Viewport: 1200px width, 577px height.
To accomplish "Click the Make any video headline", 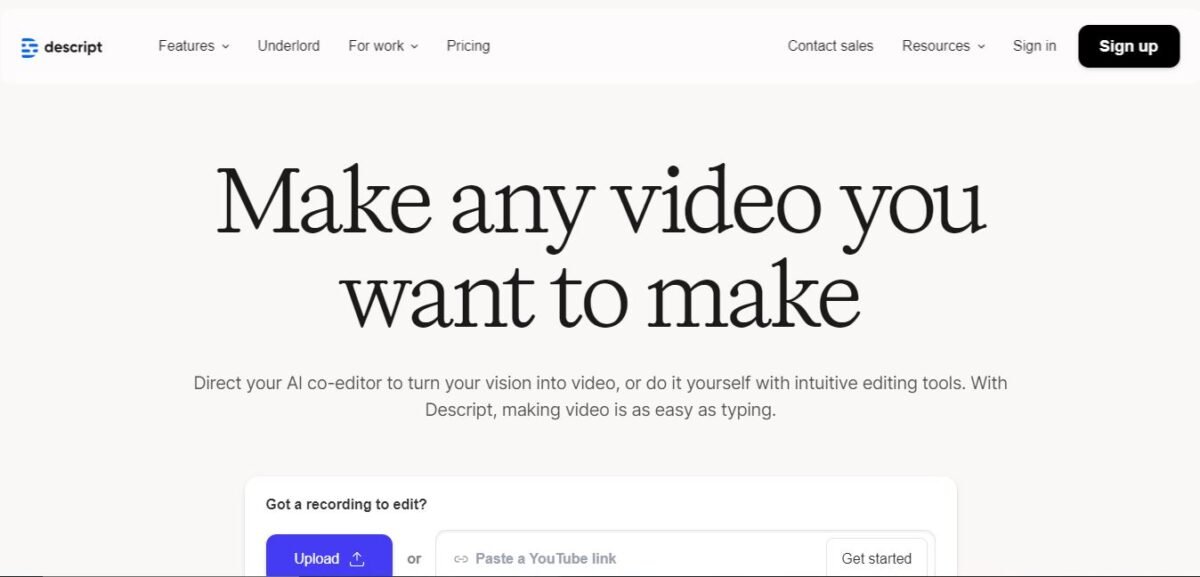I will (x=601, y=245).
